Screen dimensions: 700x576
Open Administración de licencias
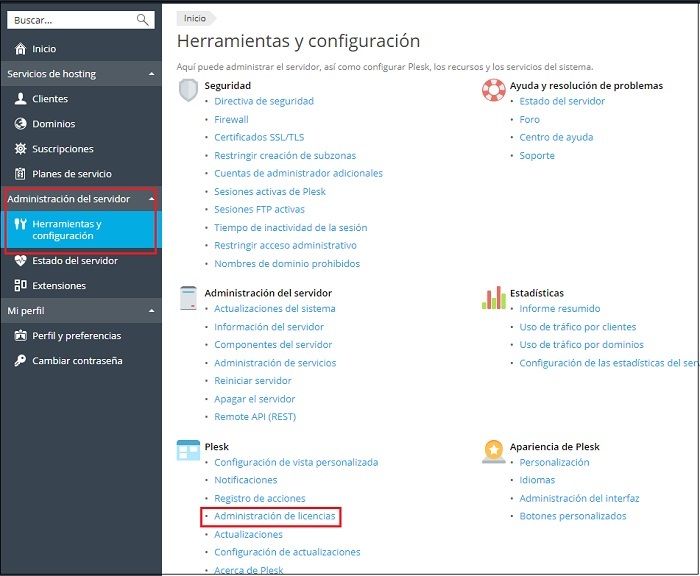[x=275, y=516]
